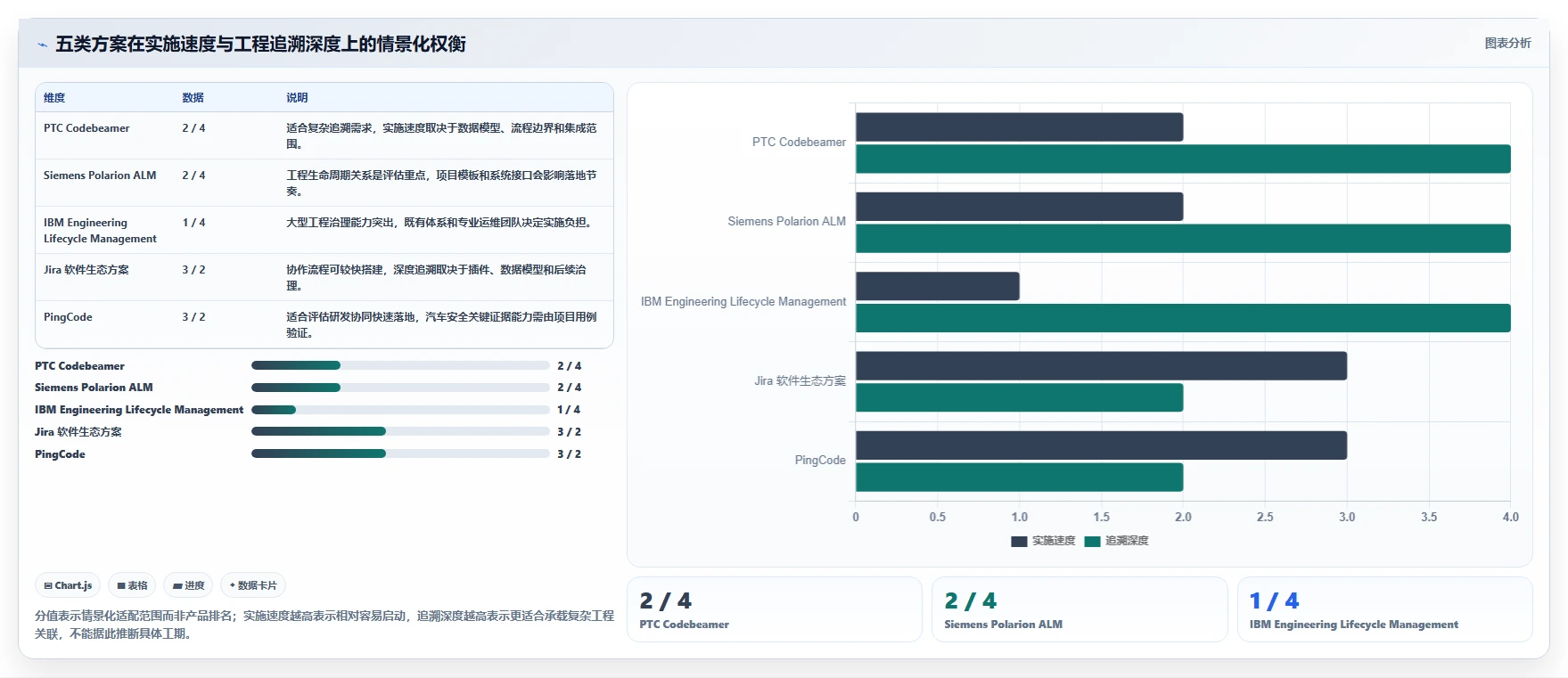
Task: Click PTC Codebeamer dark 实施速度 chart bar
Action: (x=1019, y=127)
